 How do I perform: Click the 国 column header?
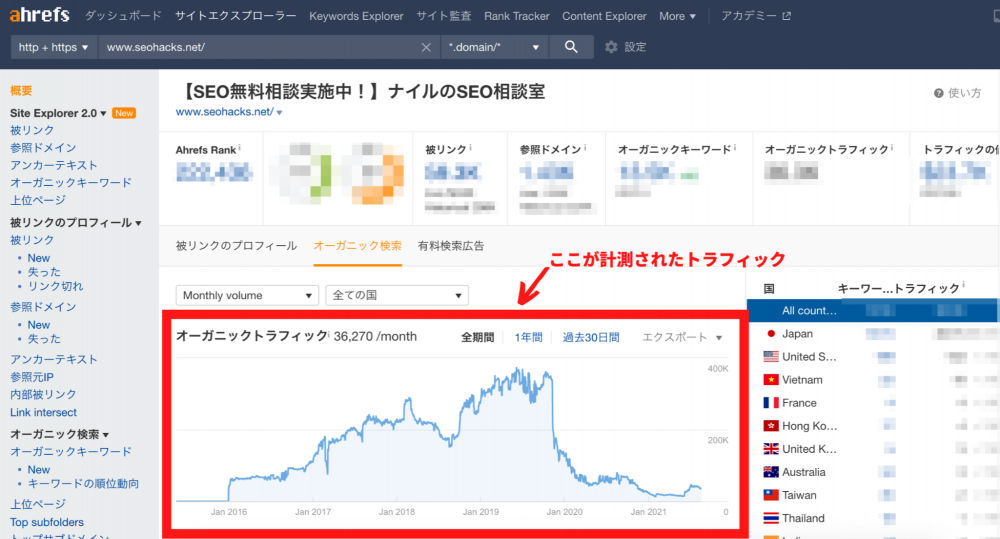[769, 288]
